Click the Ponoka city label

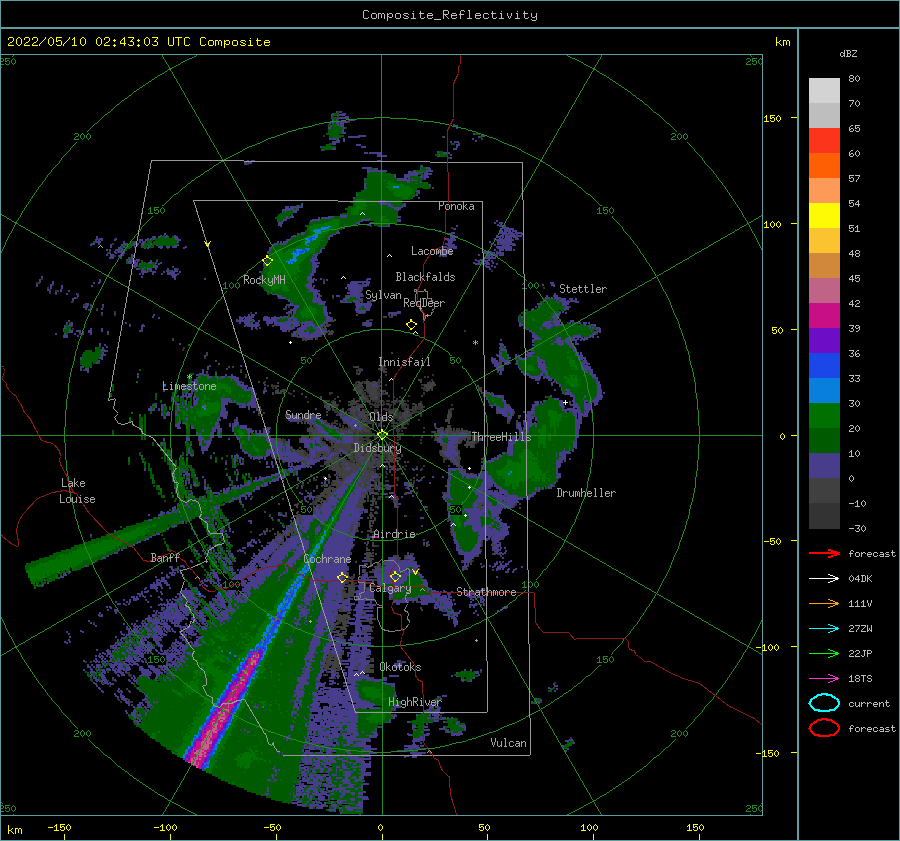click(x=456, y=206)
